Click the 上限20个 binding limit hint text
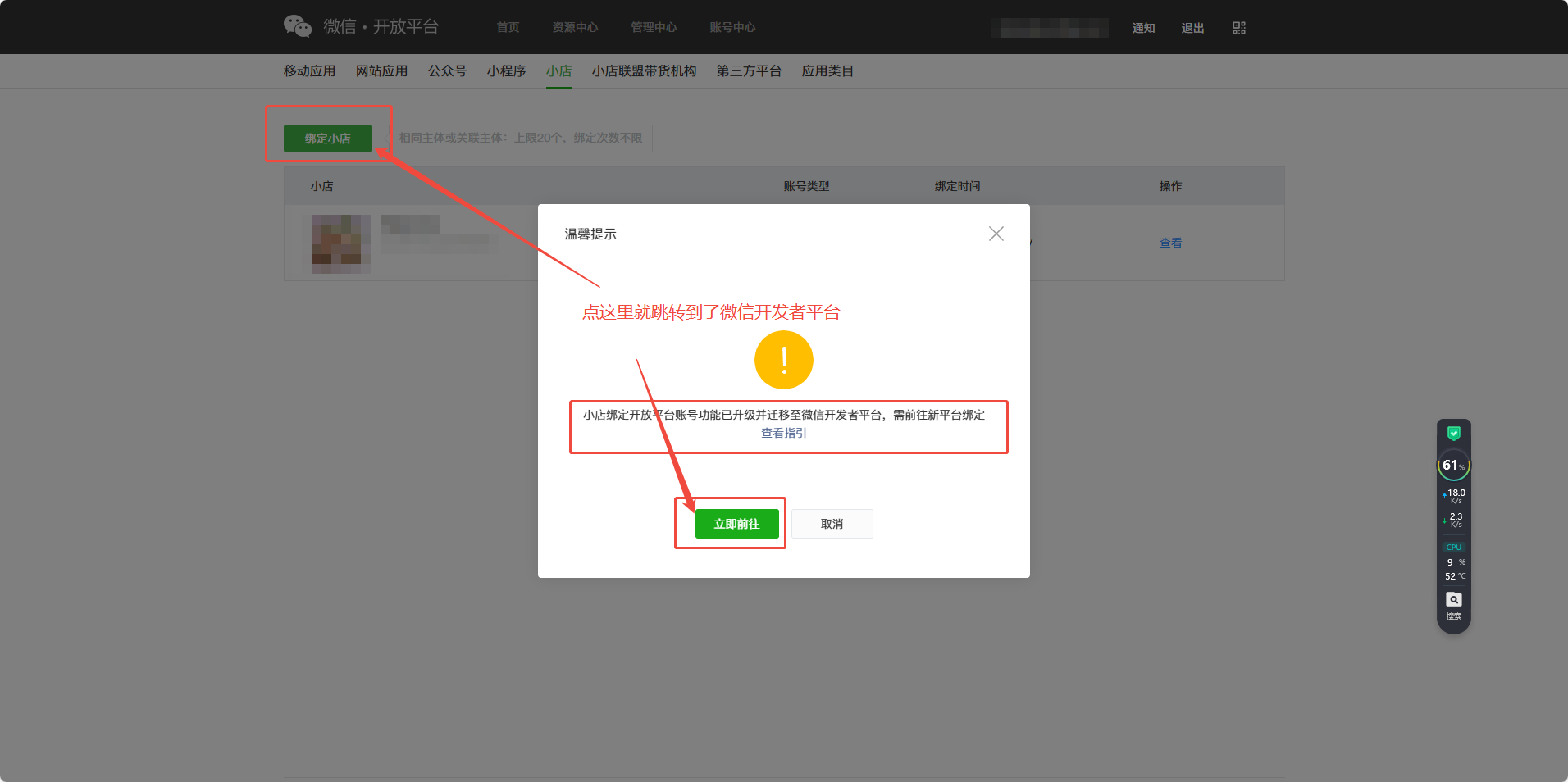The width and height of the screenshot is (1568, 782). 521,138
